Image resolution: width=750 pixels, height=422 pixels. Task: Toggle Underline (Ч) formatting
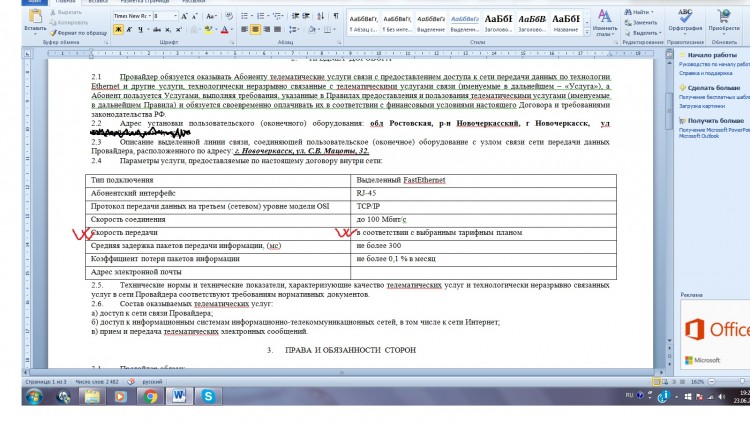[x=140, y=30]
